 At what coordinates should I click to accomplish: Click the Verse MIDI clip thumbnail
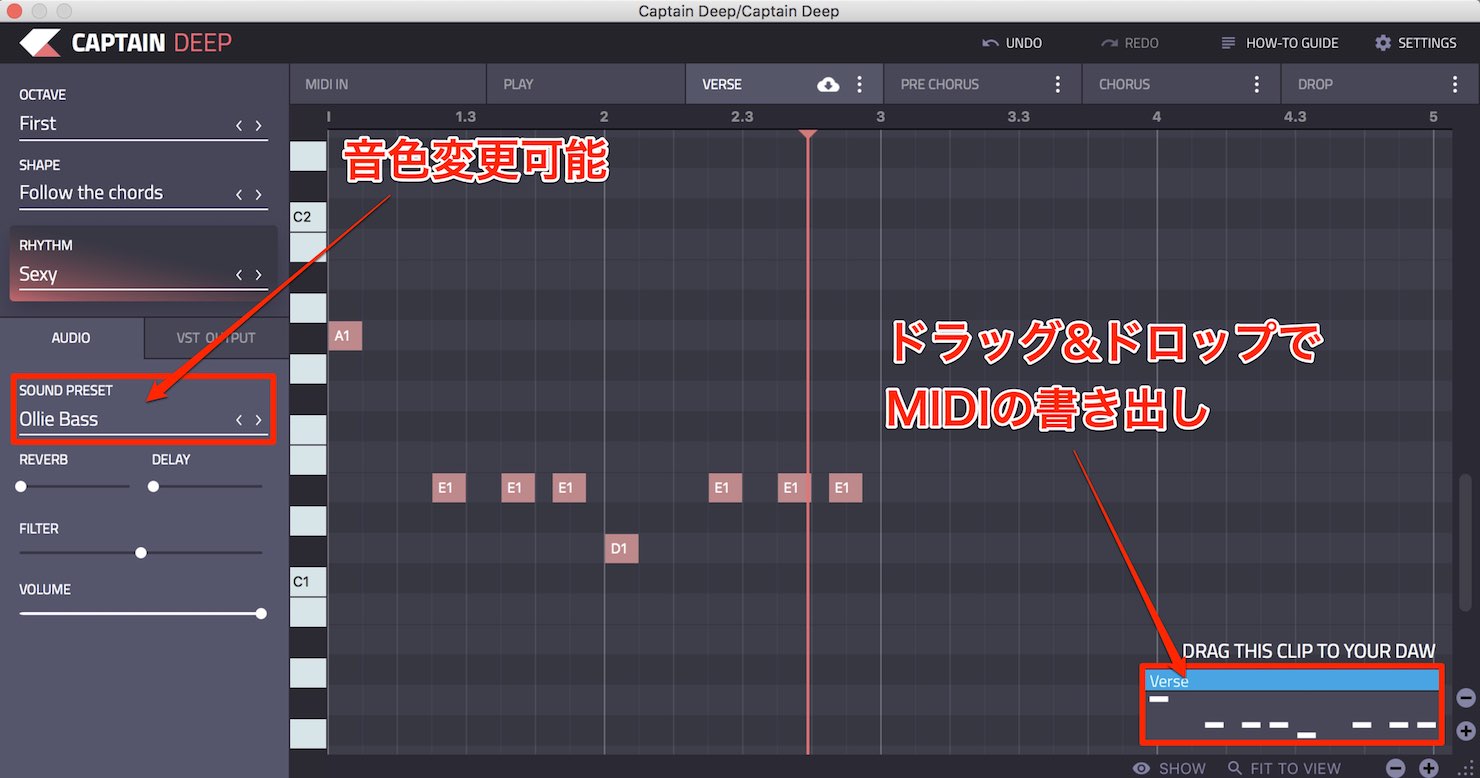[1292, 706]
